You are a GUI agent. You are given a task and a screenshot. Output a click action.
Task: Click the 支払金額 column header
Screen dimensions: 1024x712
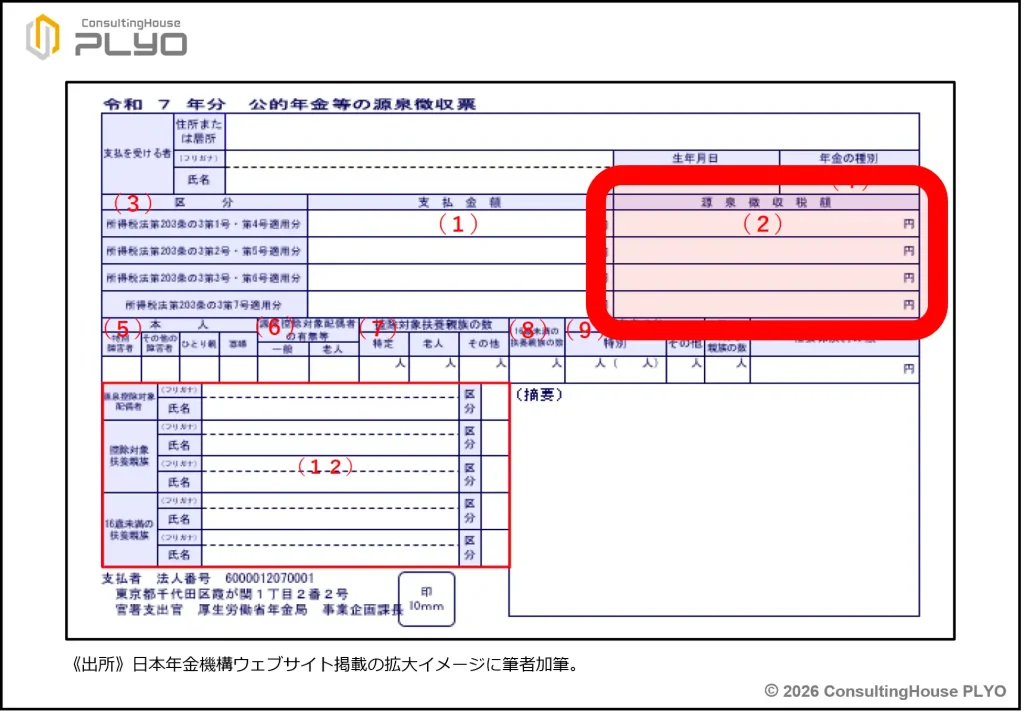458,202
